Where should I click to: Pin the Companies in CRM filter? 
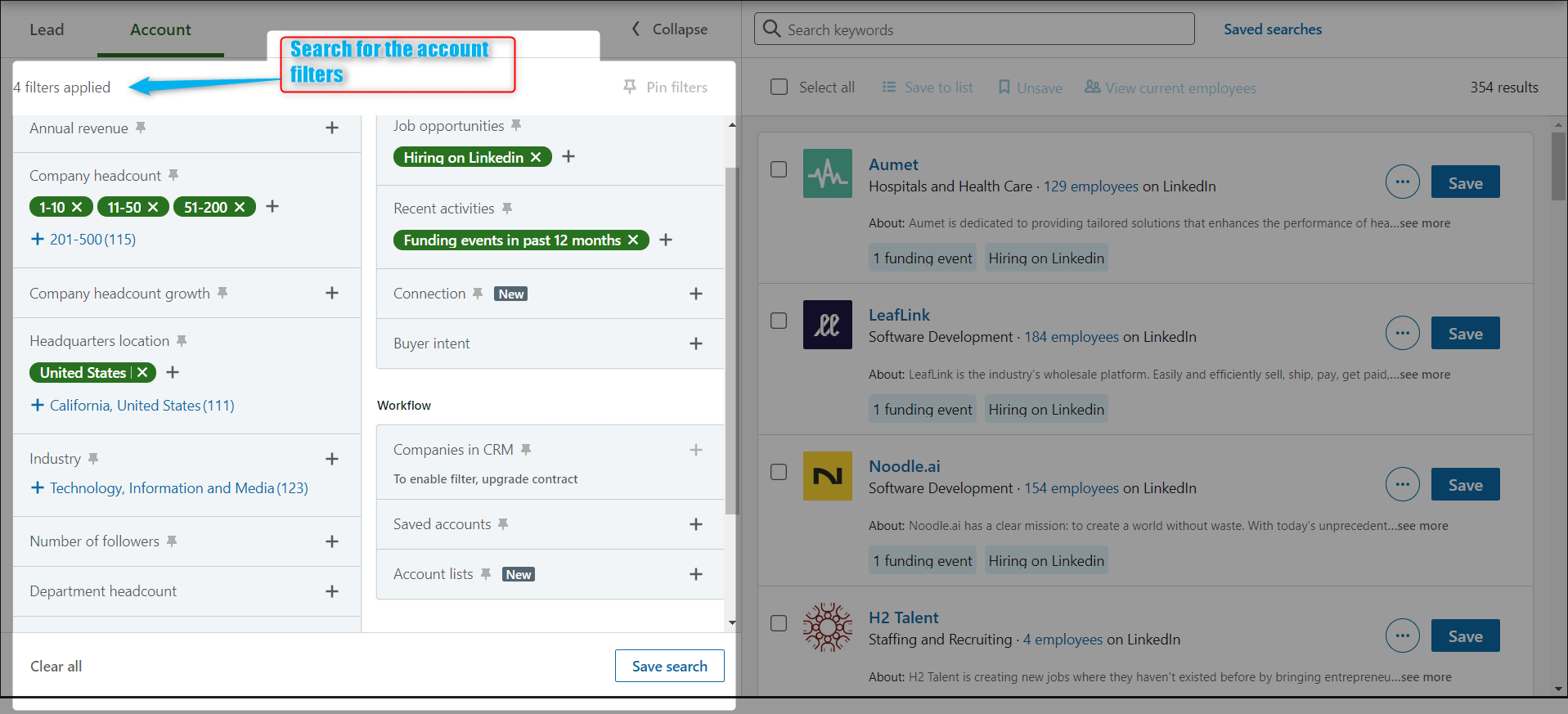(x=526, y=449)
